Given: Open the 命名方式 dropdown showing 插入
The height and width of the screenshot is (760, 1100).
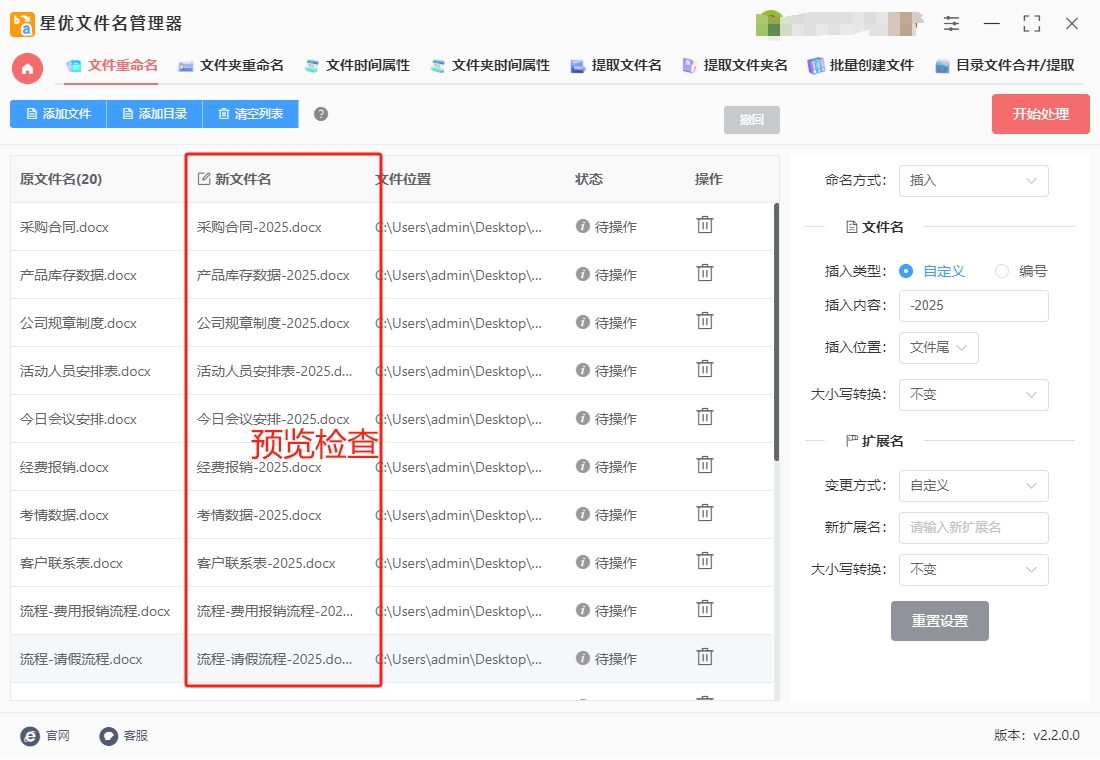Looking at the screenshot, I should (973, 180).
